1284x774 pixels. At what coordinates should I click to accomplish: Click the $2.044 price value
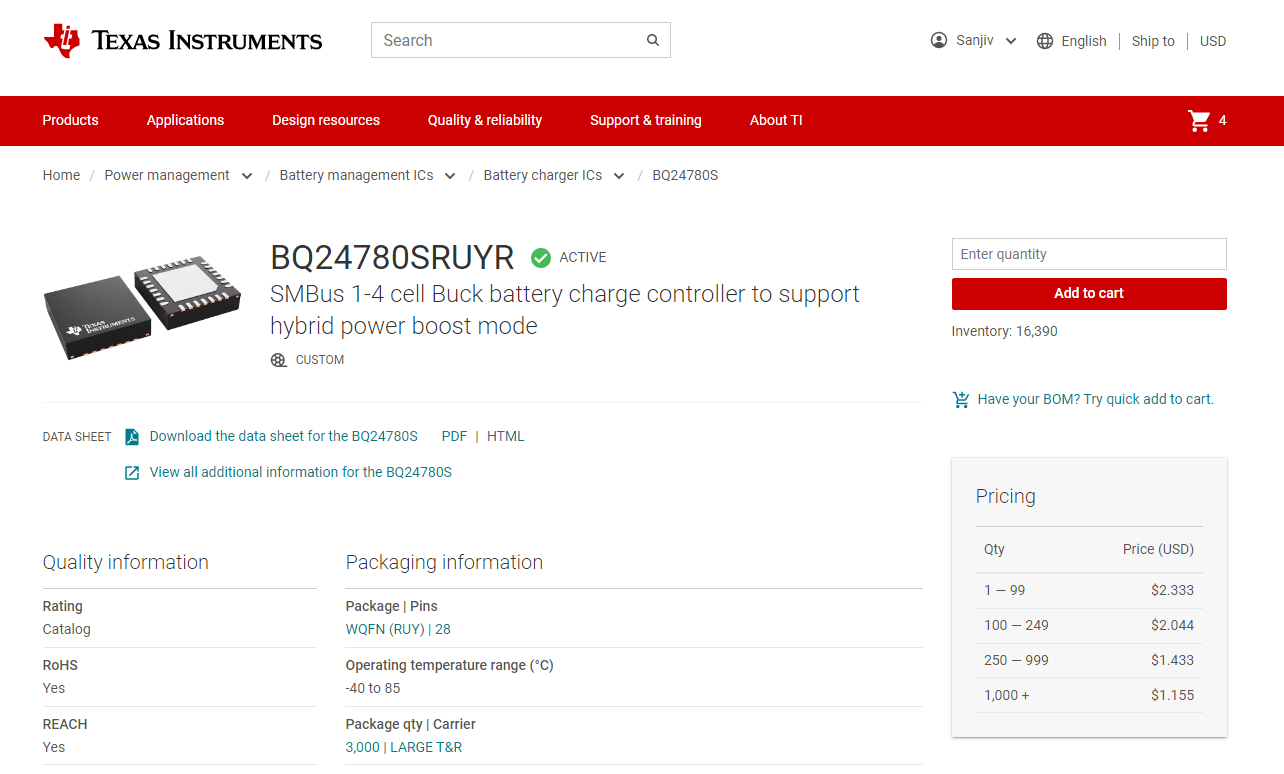(1172, 625)
